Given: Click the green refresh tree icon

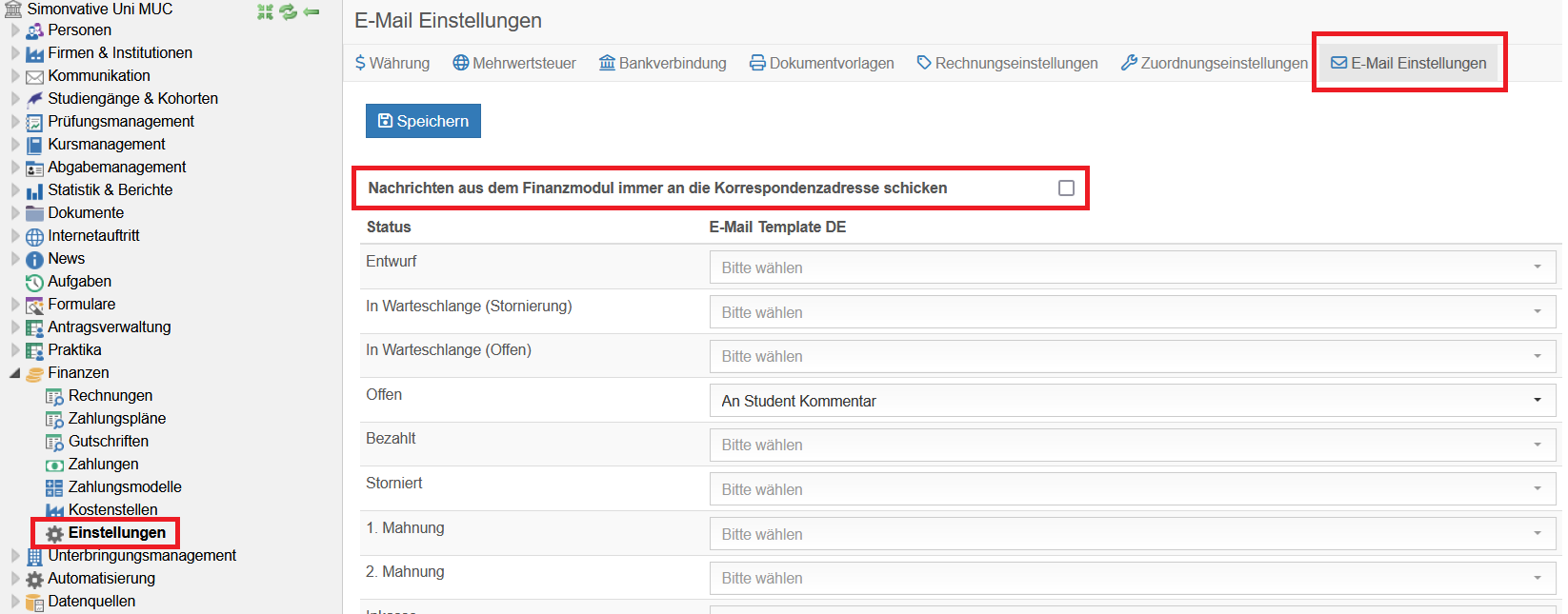Looking at the screenshot, I should pos(288,11).
